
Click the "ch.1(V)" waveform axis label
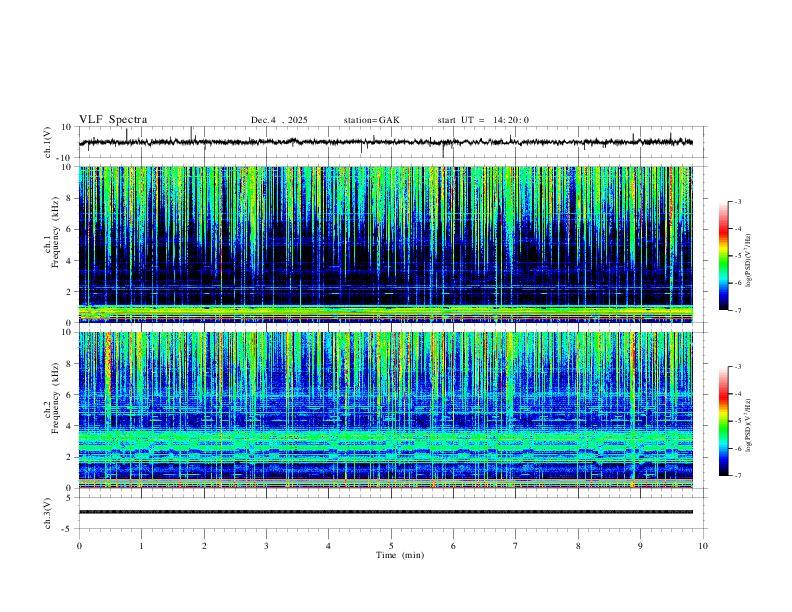48,142
